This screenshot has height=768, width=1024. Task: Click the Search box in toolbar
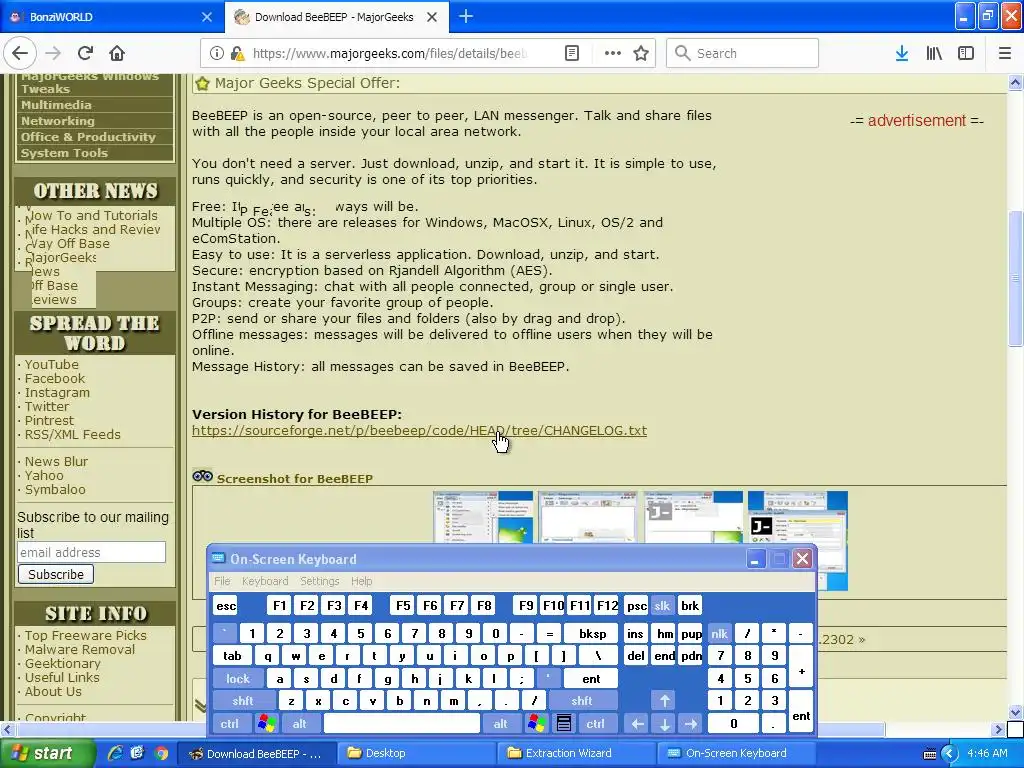[x=742, y=53]
